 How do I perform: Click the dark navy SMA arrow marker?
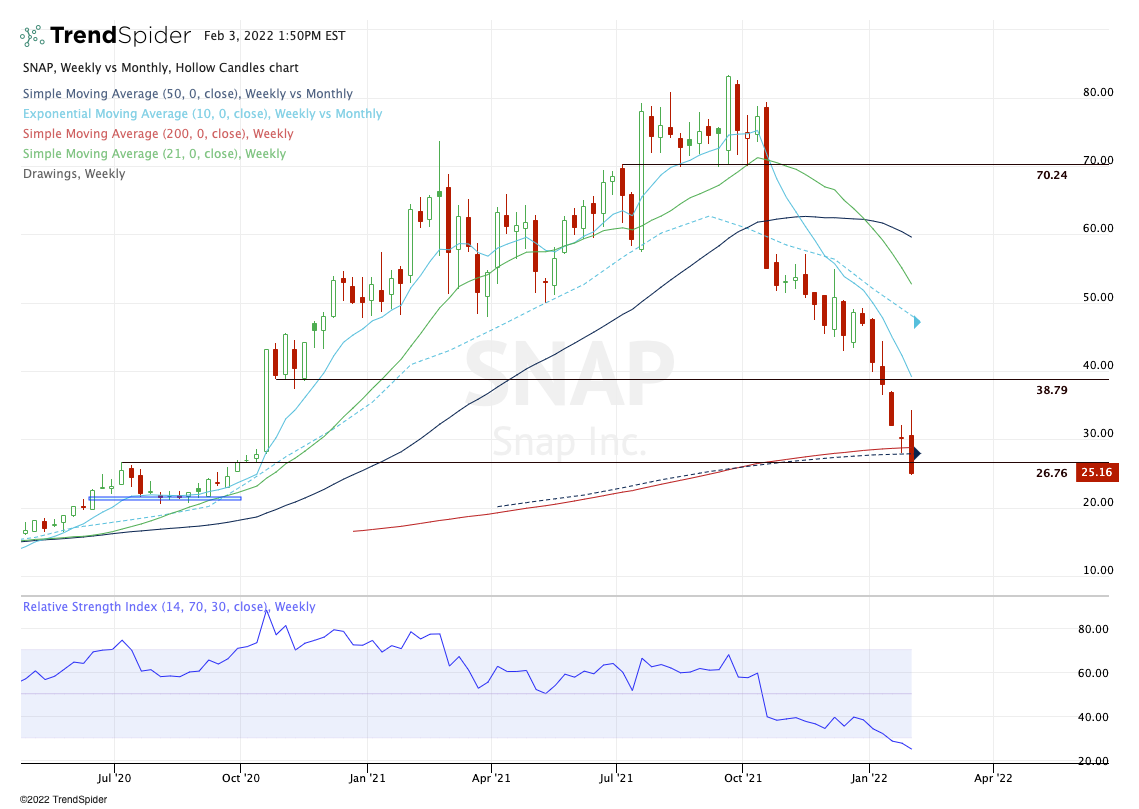click(917, 453)
